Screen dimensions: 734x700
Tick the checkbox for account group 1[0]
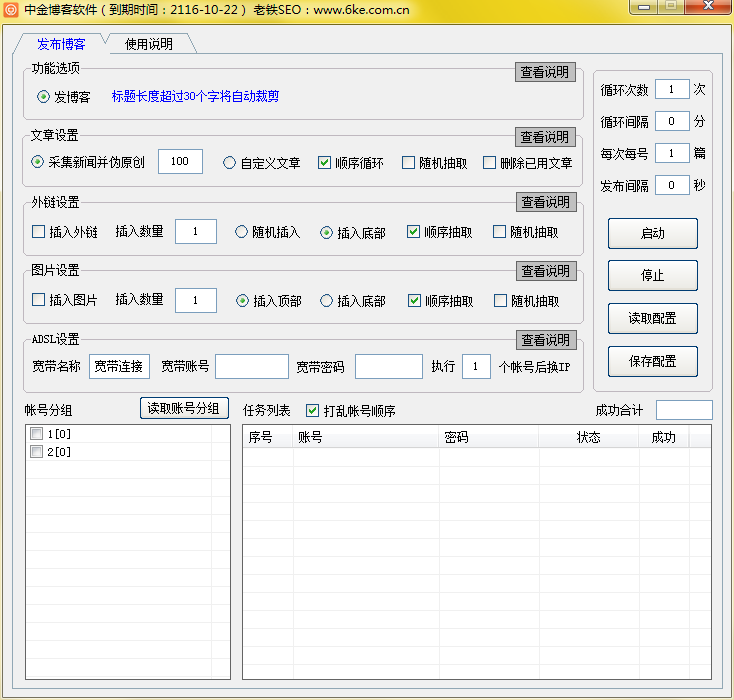(x=37, y=434)
